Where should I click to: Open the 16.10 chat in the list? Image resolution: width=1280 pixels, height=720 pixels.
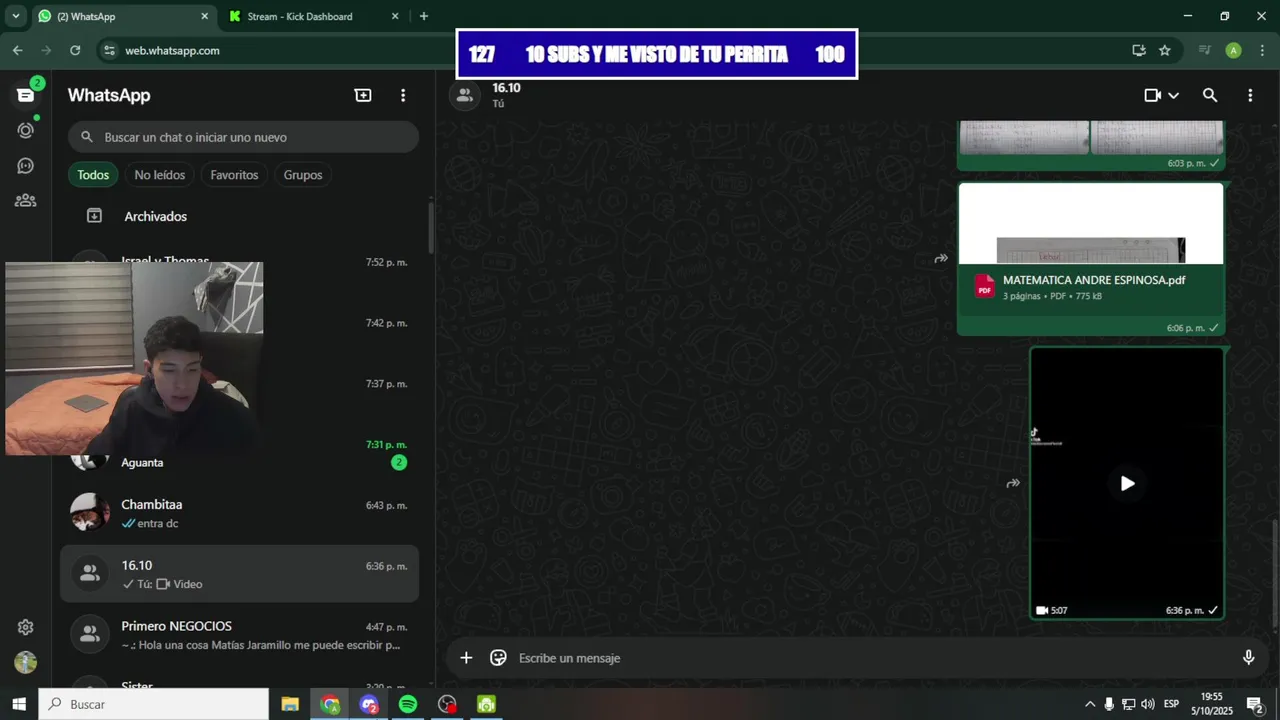pyautogui.click(x=240, y=574)
